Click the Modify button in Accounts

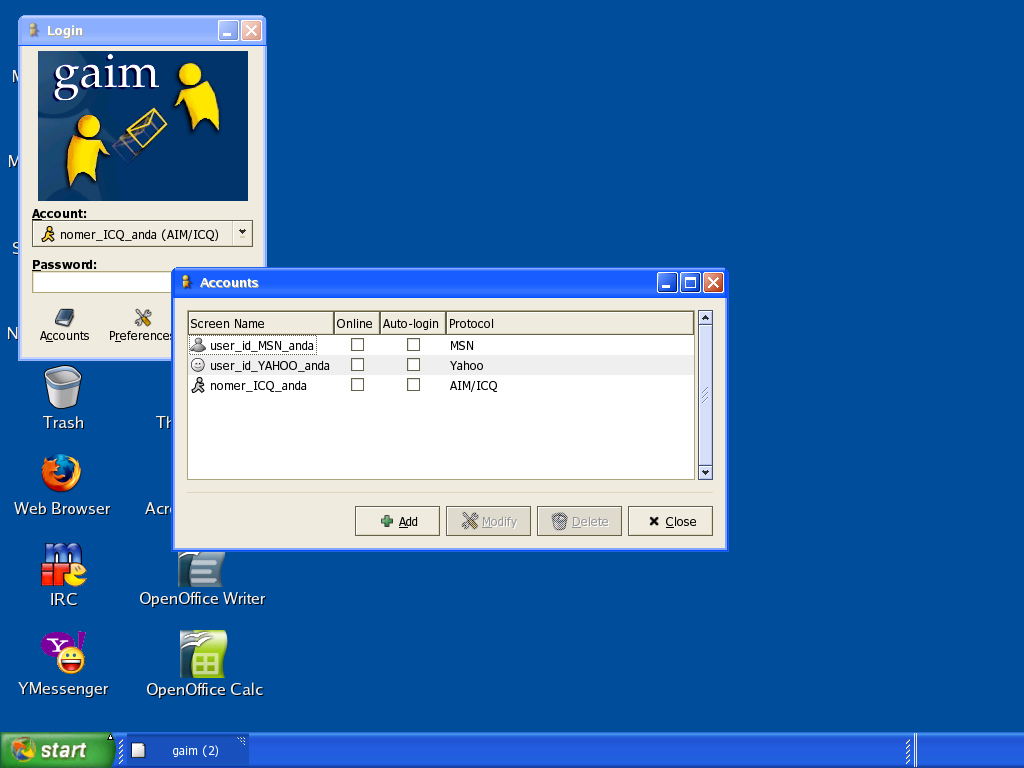pos(488,521)
